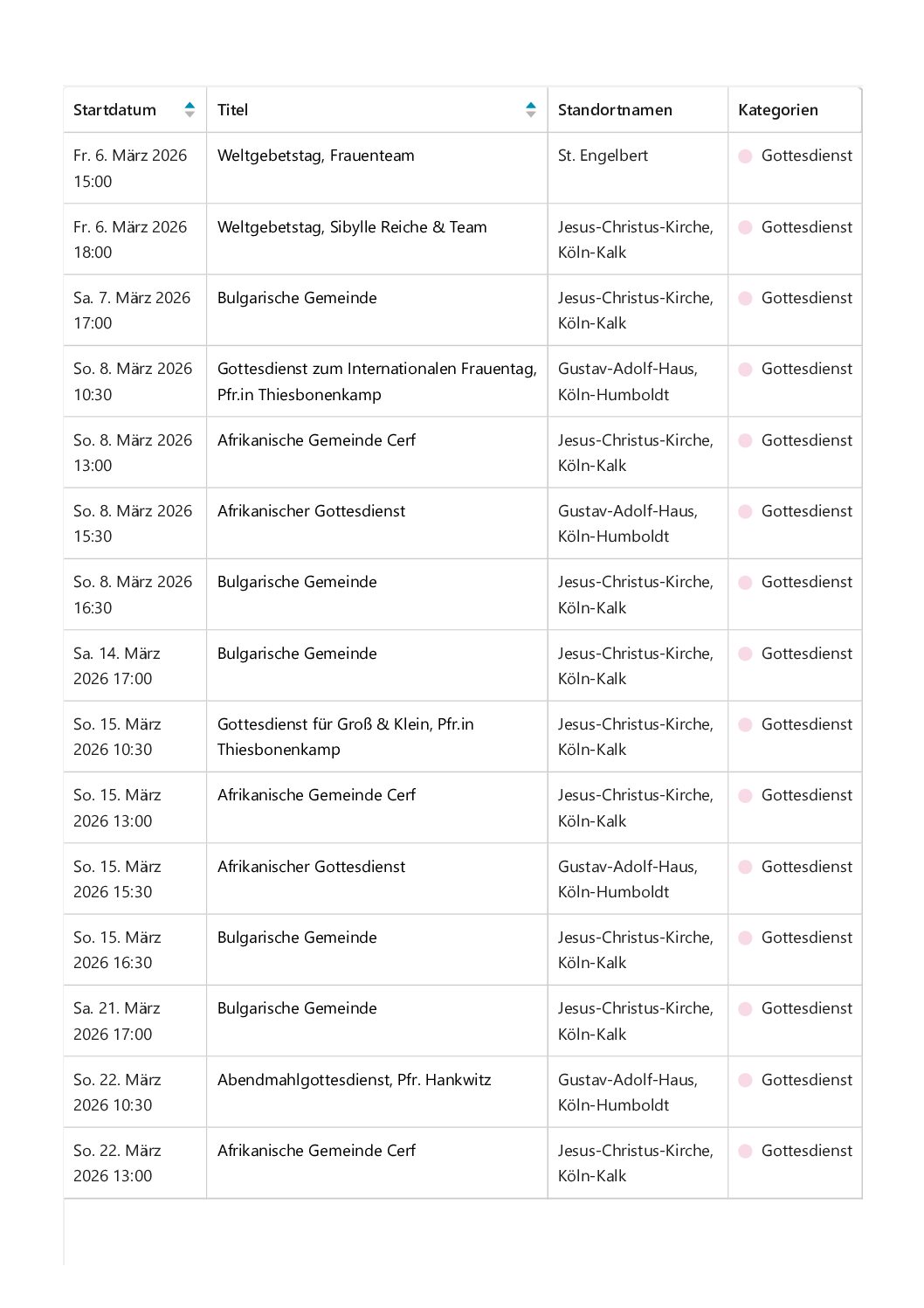Click Gottesdienst category for Abendmahlgottesdienst row

[x=806, y=1080]
